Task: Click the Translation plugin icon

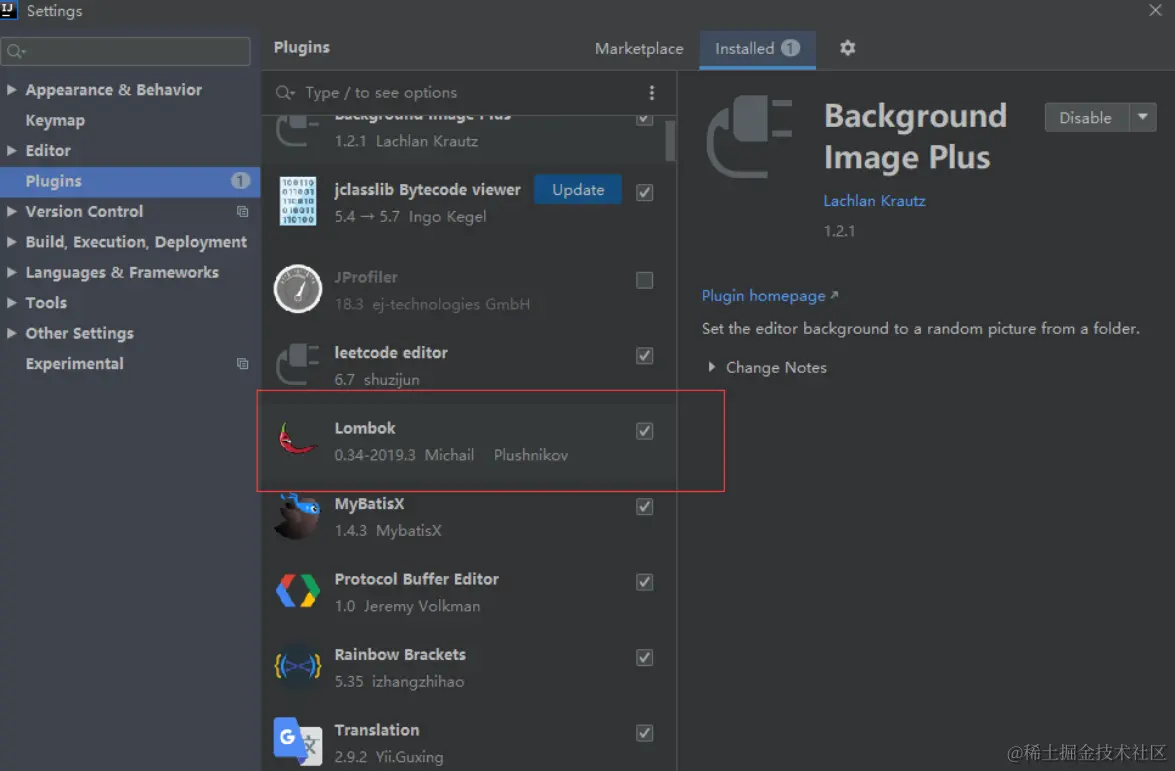Action: point(297,741)
